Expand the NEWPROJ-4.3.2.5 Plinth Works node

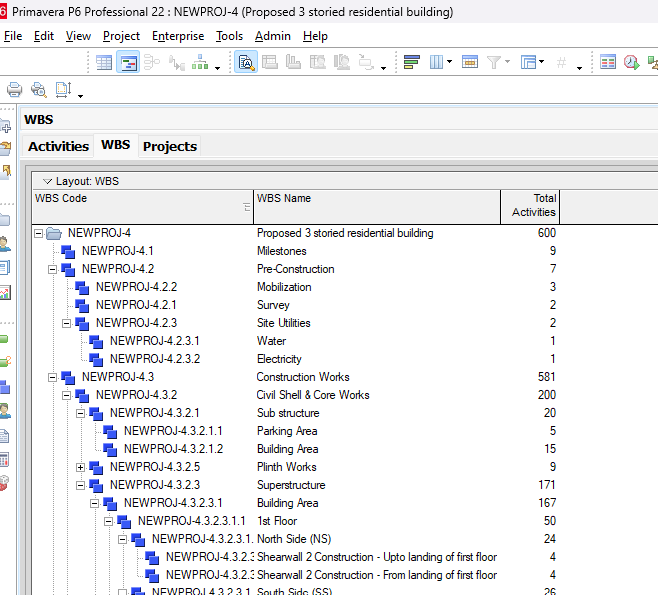pyautogui.click(x=81, y=467)
